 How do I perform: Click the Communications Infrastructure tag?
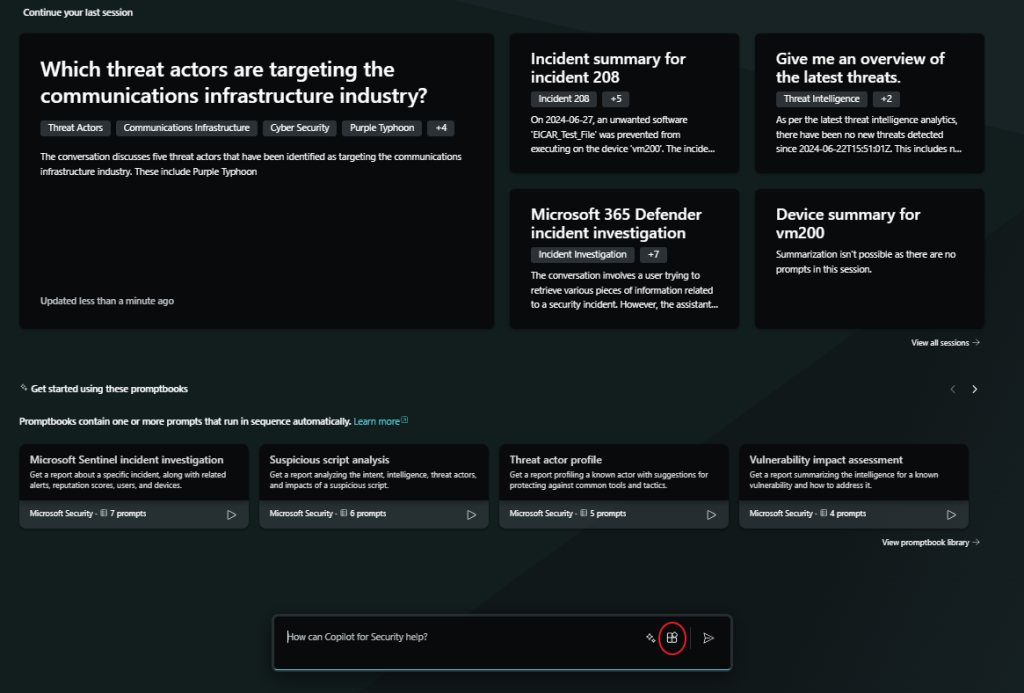[x=187, y=128]
